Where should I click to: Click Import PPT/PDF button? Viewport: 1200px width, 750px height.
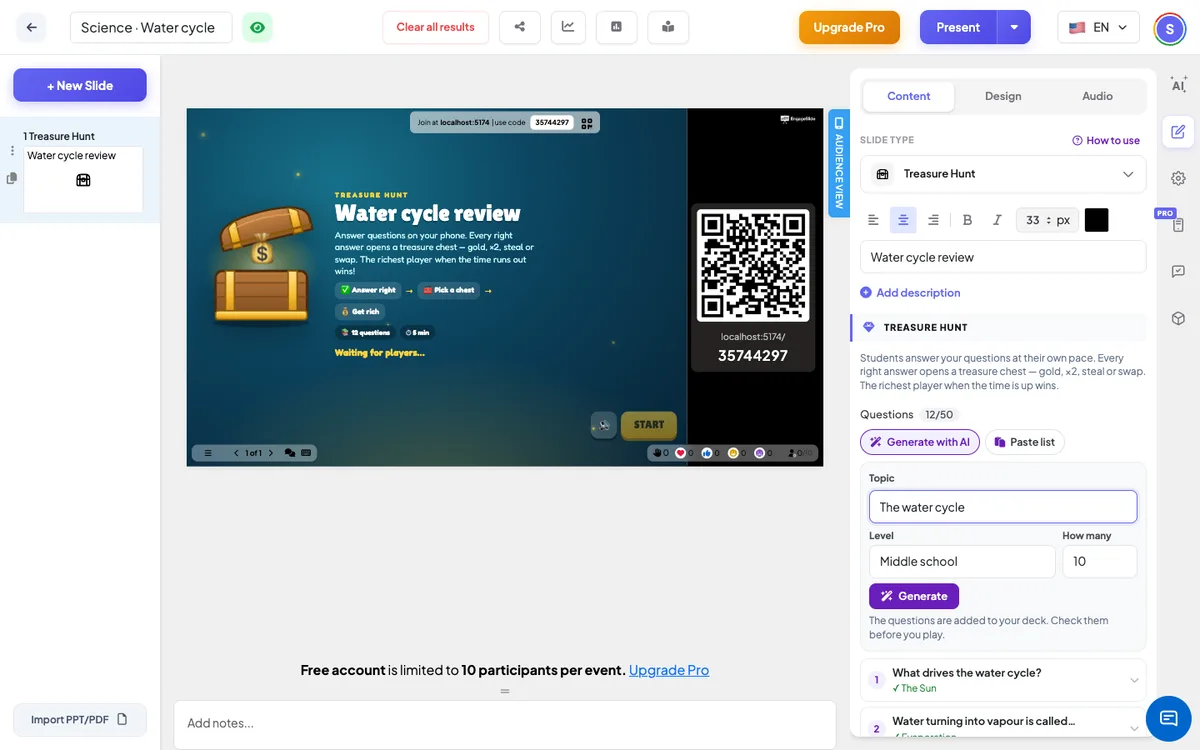pyautogui.click(x=80, y=719)
